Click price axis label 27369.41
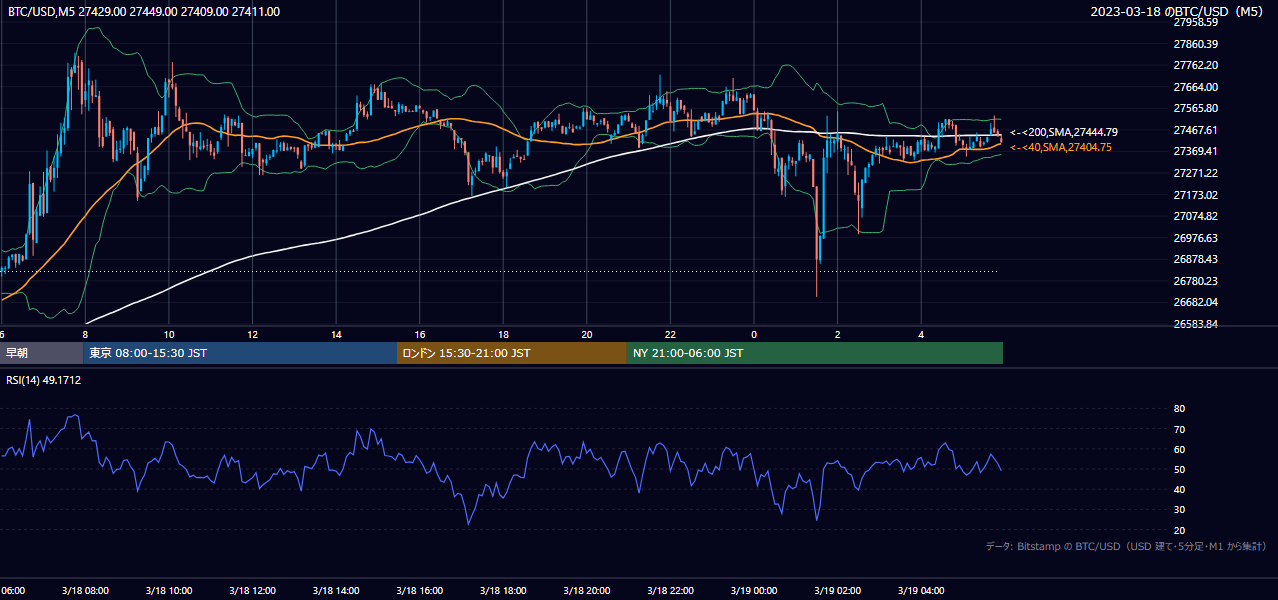This screenshot has height=600, width=1278. tap(1196, 151)
